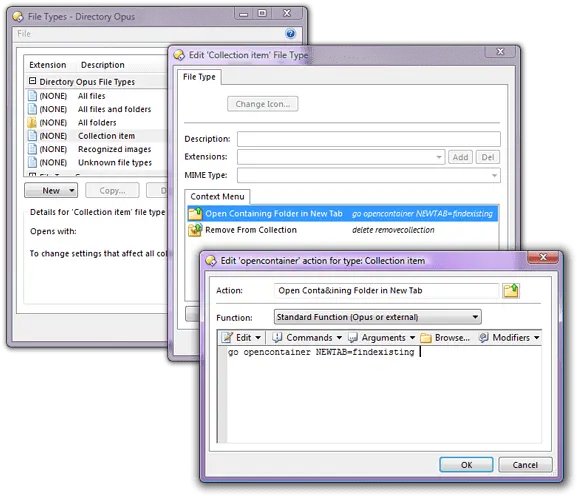Open the File menu in File Types window
This screenshot has width=577, height=496.
(x=24, y=34)
